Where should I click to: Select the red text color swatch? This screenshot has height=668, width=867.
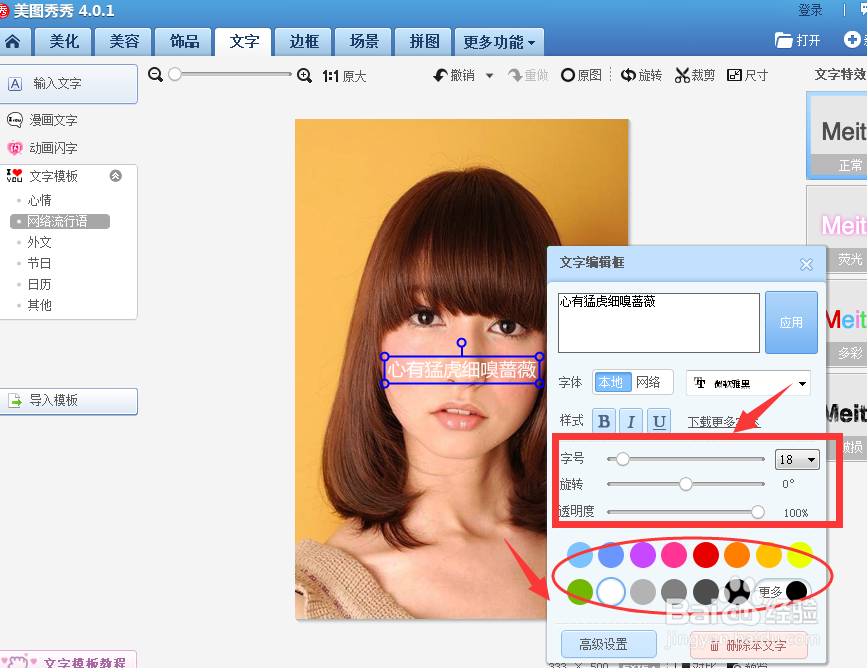[x=705, y=554]
